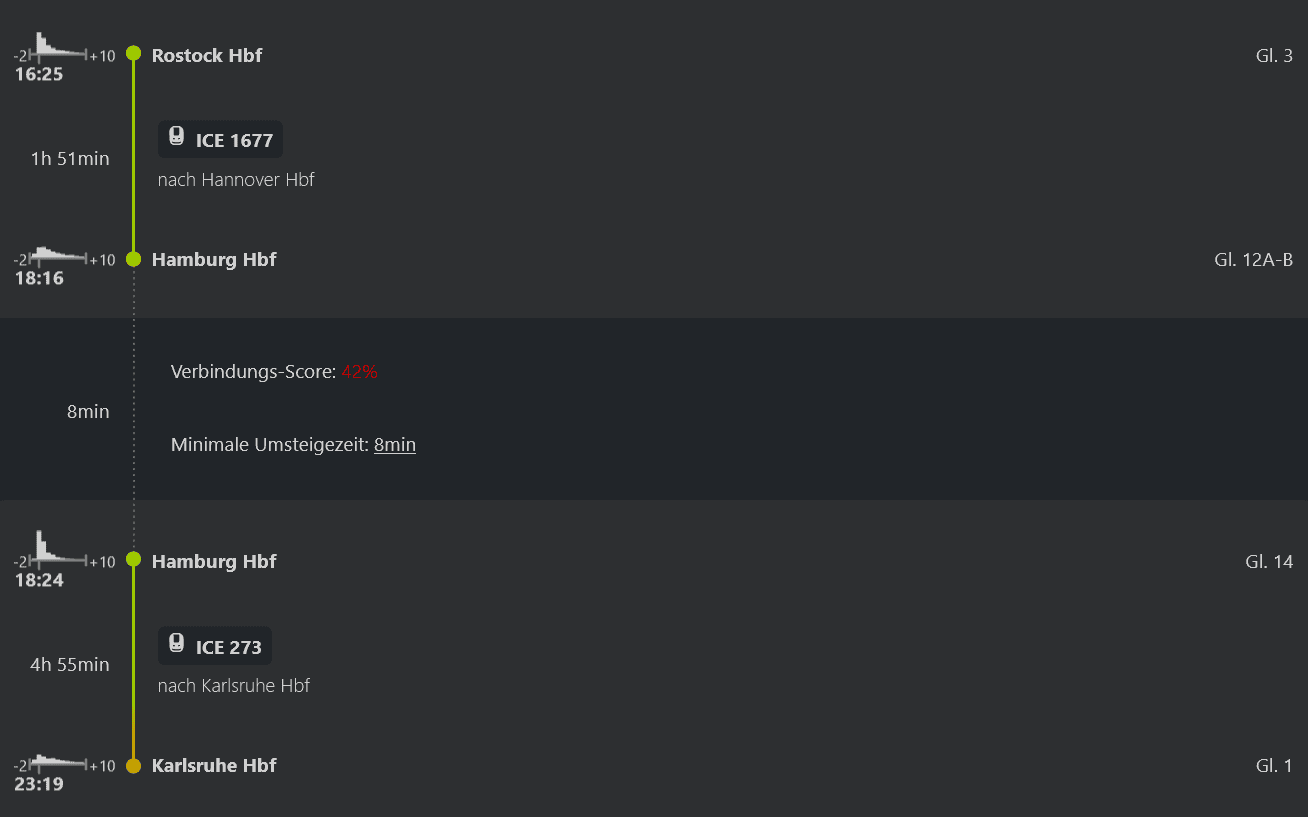
Task: Open the ICE 273 train badge
Action: [215, 647]
